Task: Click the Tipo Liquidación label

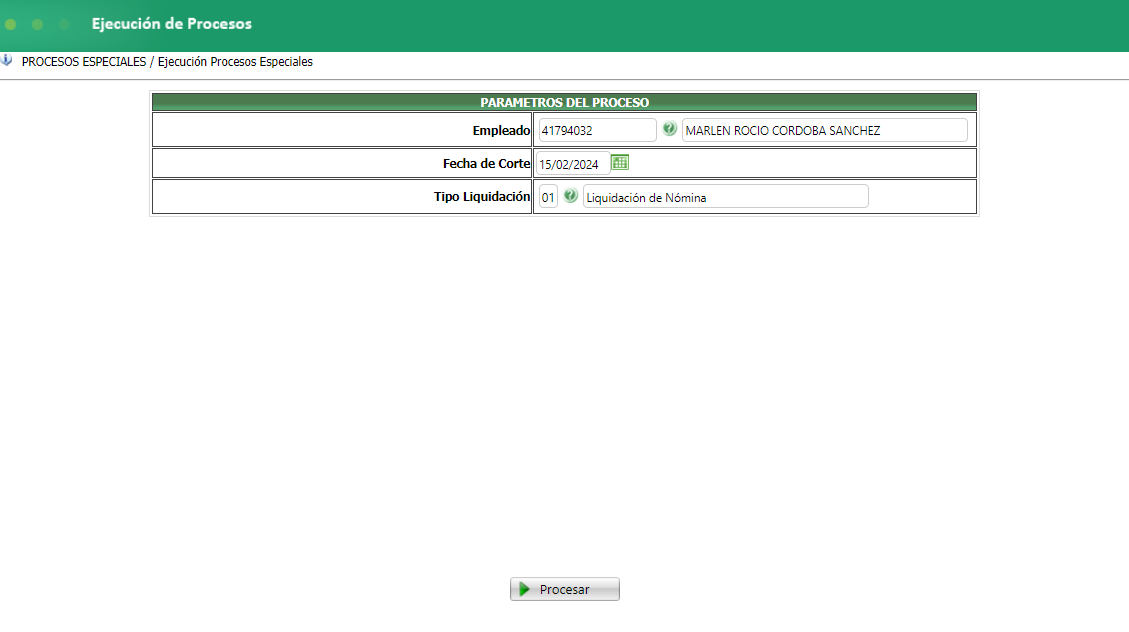Action: tap(482, 197)
